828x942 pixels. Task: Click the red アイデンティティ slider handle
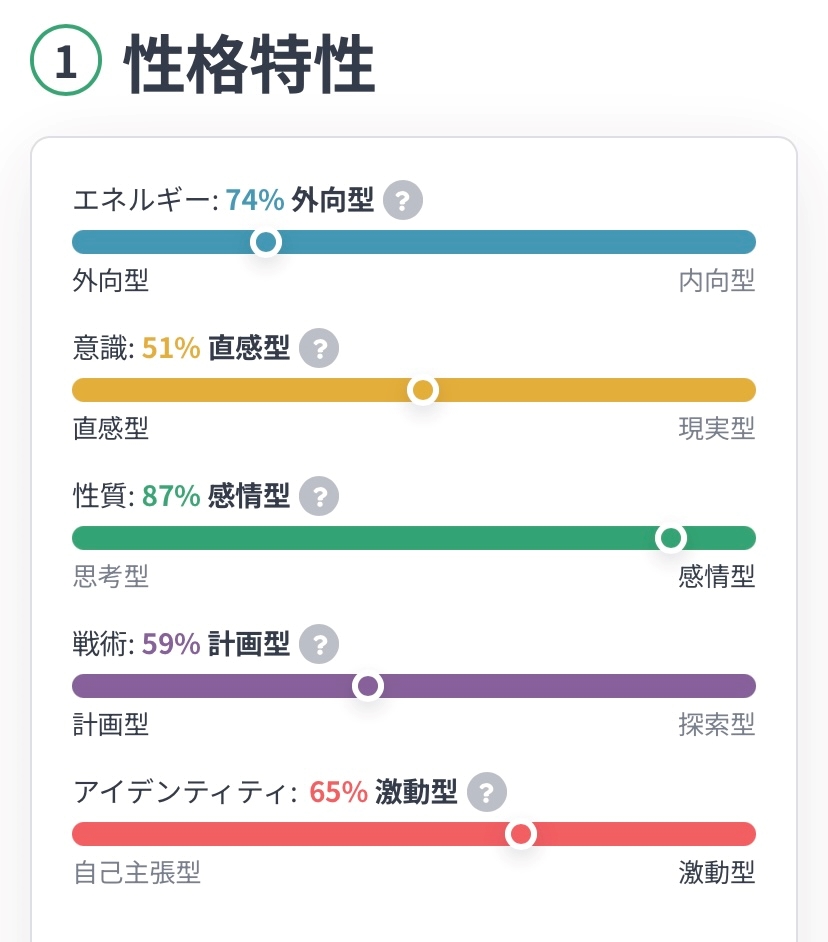click(x=520, y=834)
